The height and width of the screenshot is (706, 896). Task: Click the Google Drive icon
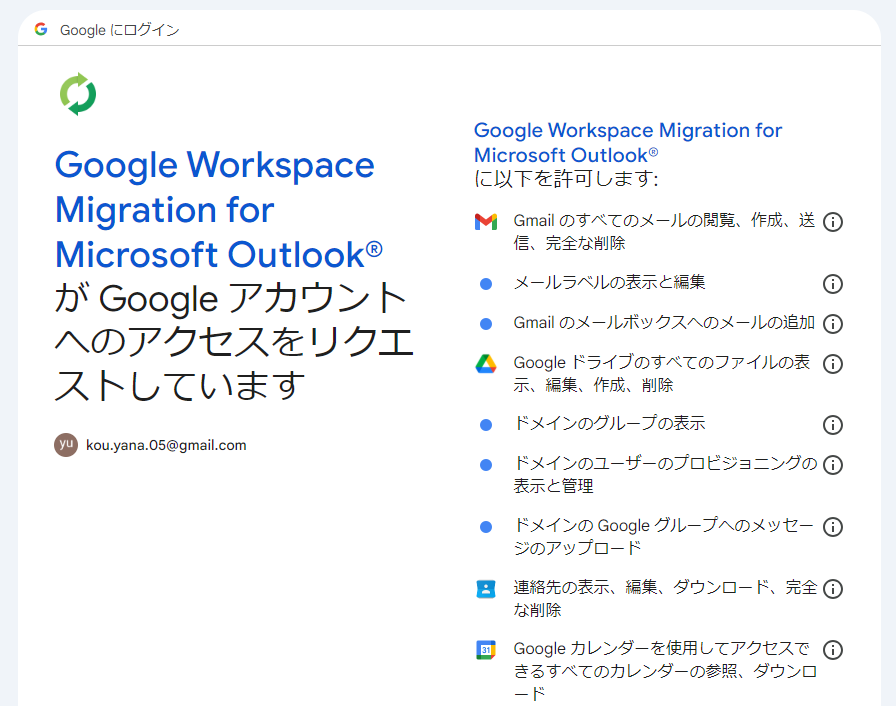pos(486,363)
